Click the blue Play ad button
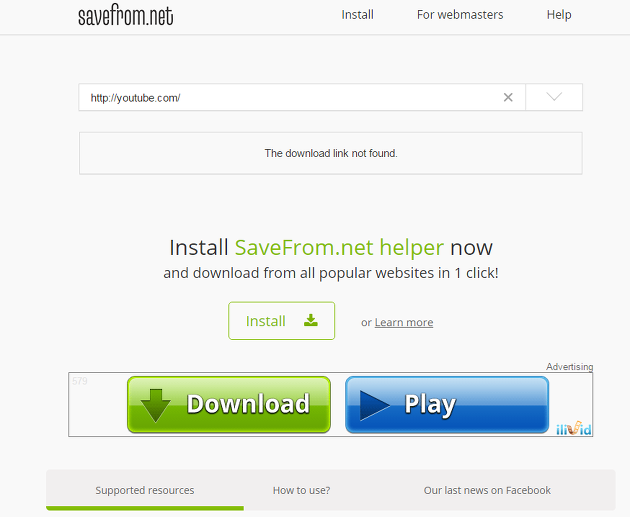Image resolution: width=630 pixels, height=517 pixels. point(447,405)
